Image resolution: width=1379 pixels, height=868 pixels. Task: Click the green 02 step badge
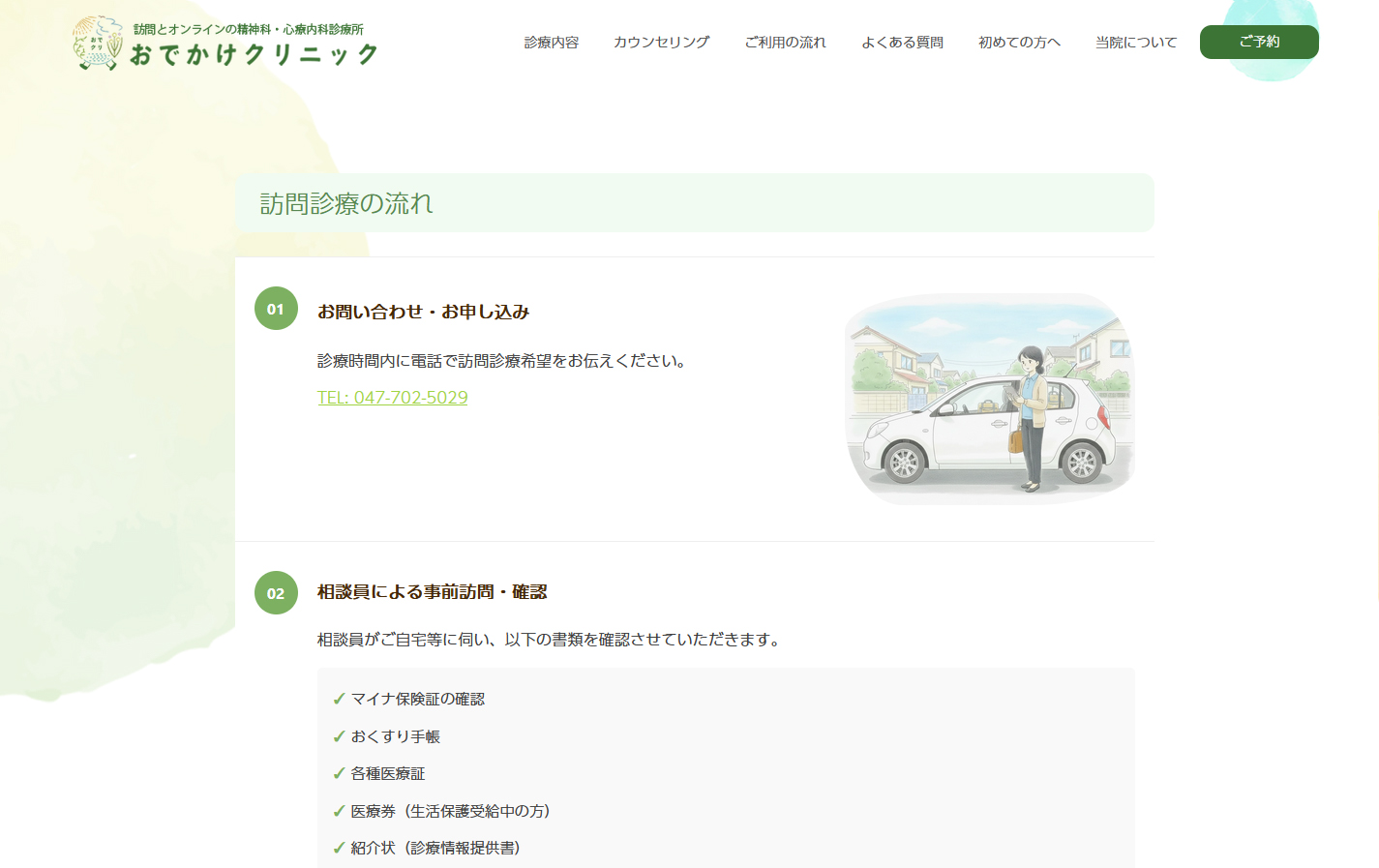[x=276, y=593]
